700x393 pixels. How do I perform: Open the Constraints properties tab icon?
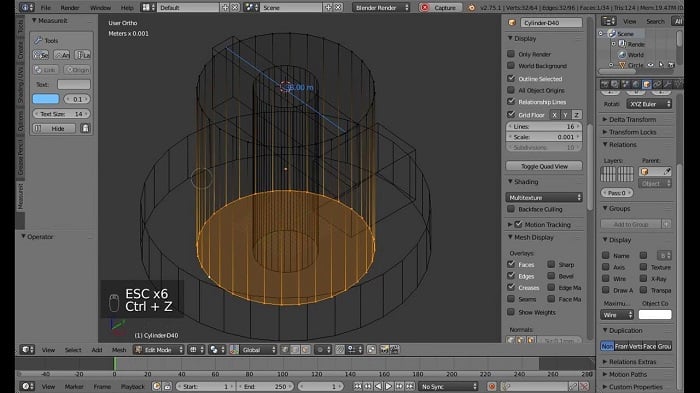(657, 84)
